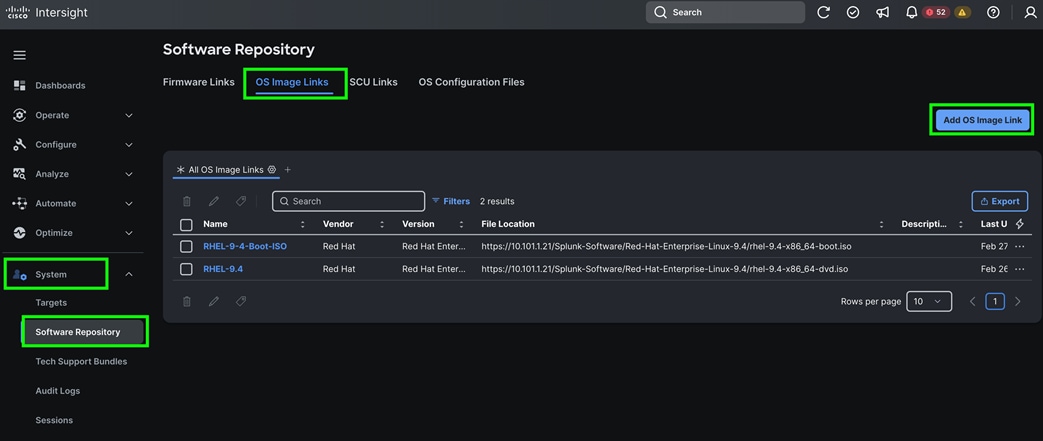Check the RHEL-9.4 row checkbox

pyautogui.click(x=186, y=269)
